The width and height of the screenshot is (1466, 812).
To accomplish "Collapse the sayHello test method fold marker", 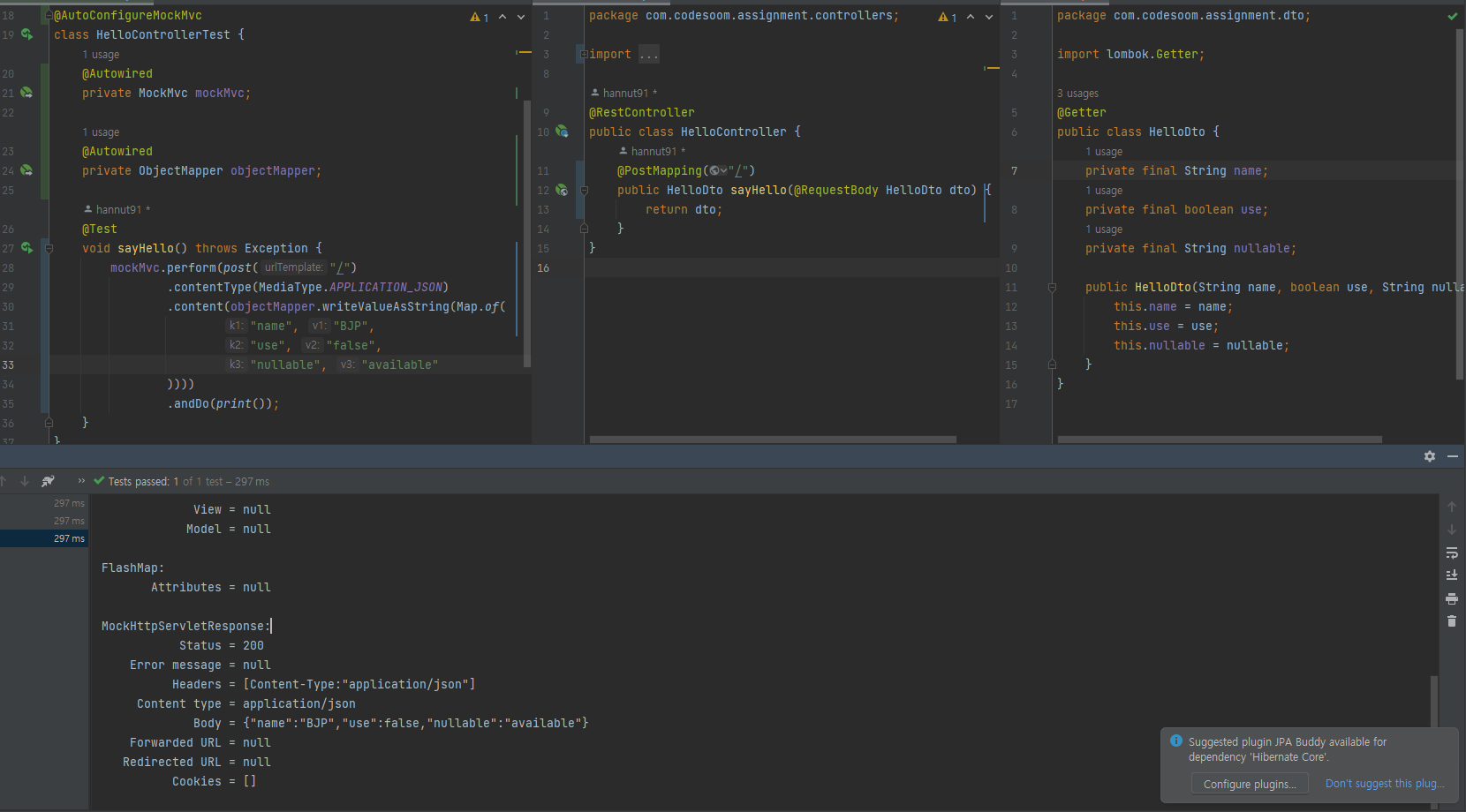I will click(x=49, y=249).
